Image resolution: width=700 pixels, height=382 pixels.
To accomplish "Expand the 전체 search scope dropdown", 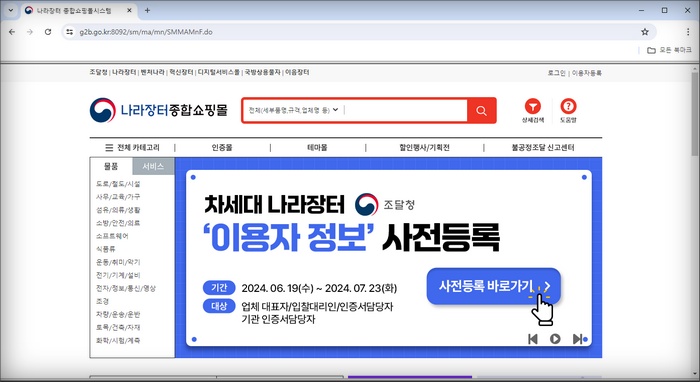I will [x=293, y=110].
